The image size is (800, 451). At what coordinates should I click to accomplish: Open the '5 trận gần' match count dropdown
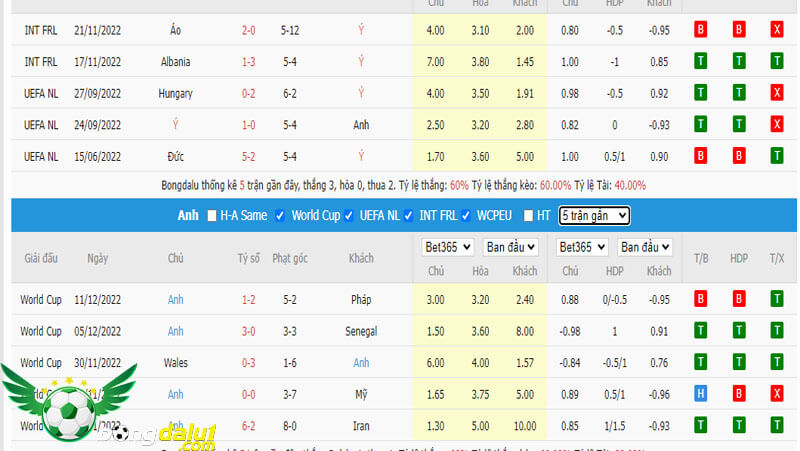click(594, 216)
